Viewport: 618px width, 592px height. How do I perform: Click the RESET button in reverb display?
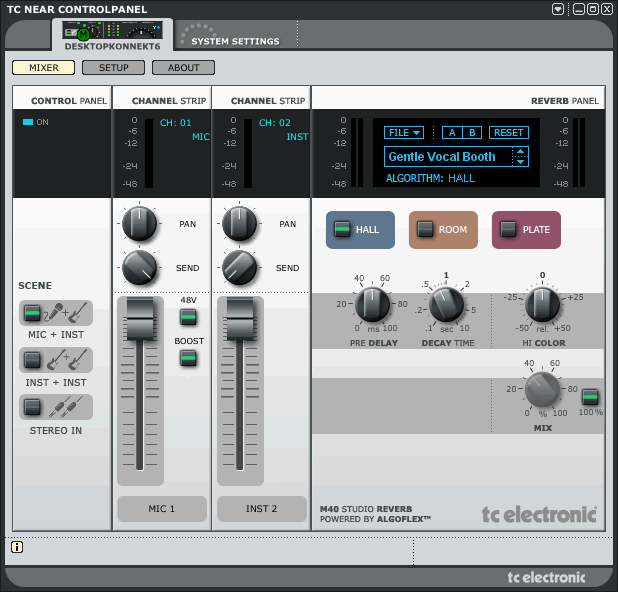pos(508,132)
